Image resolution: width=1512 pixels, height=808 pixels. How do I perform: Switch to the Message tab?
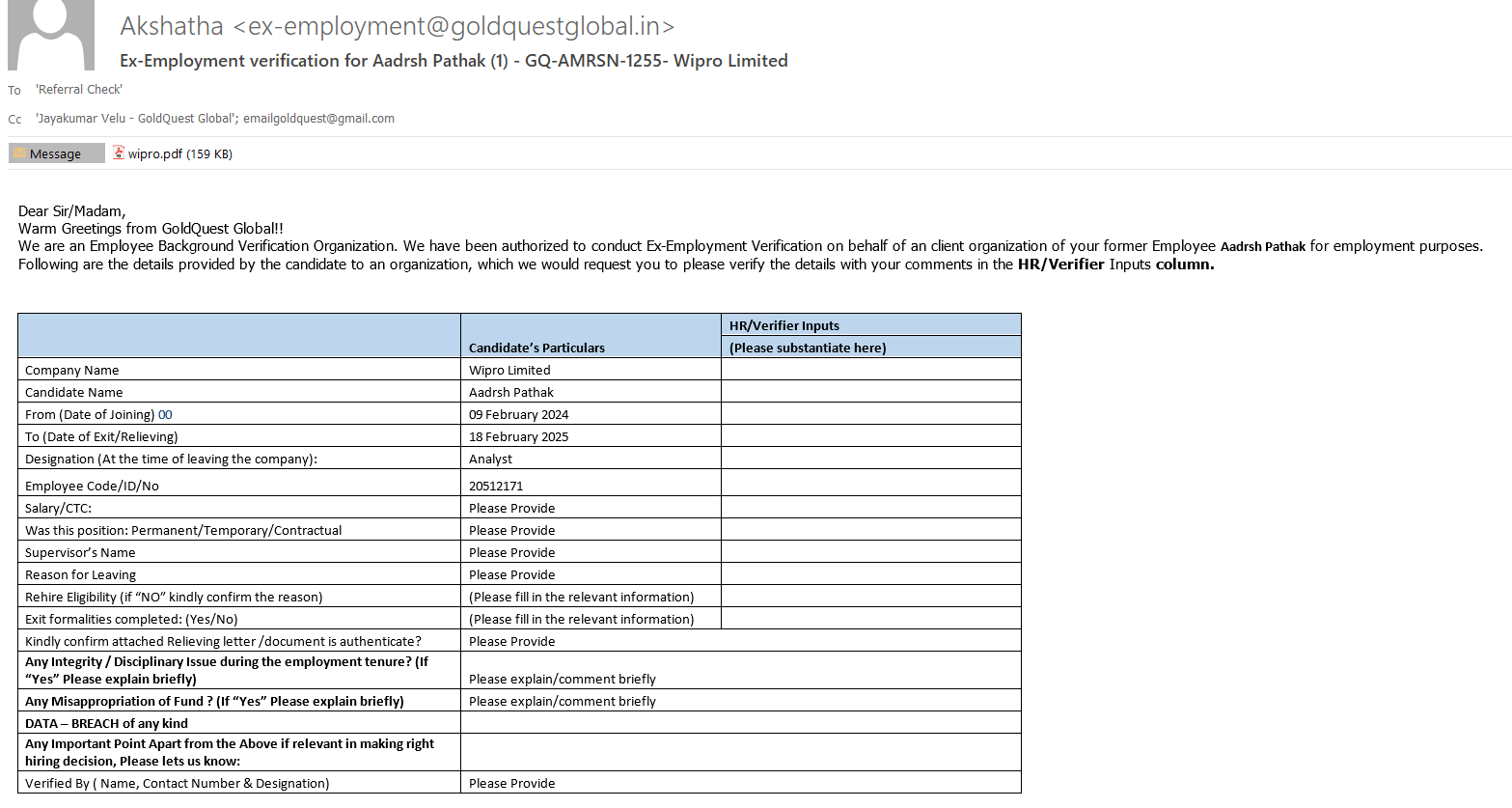pos(56,153)
